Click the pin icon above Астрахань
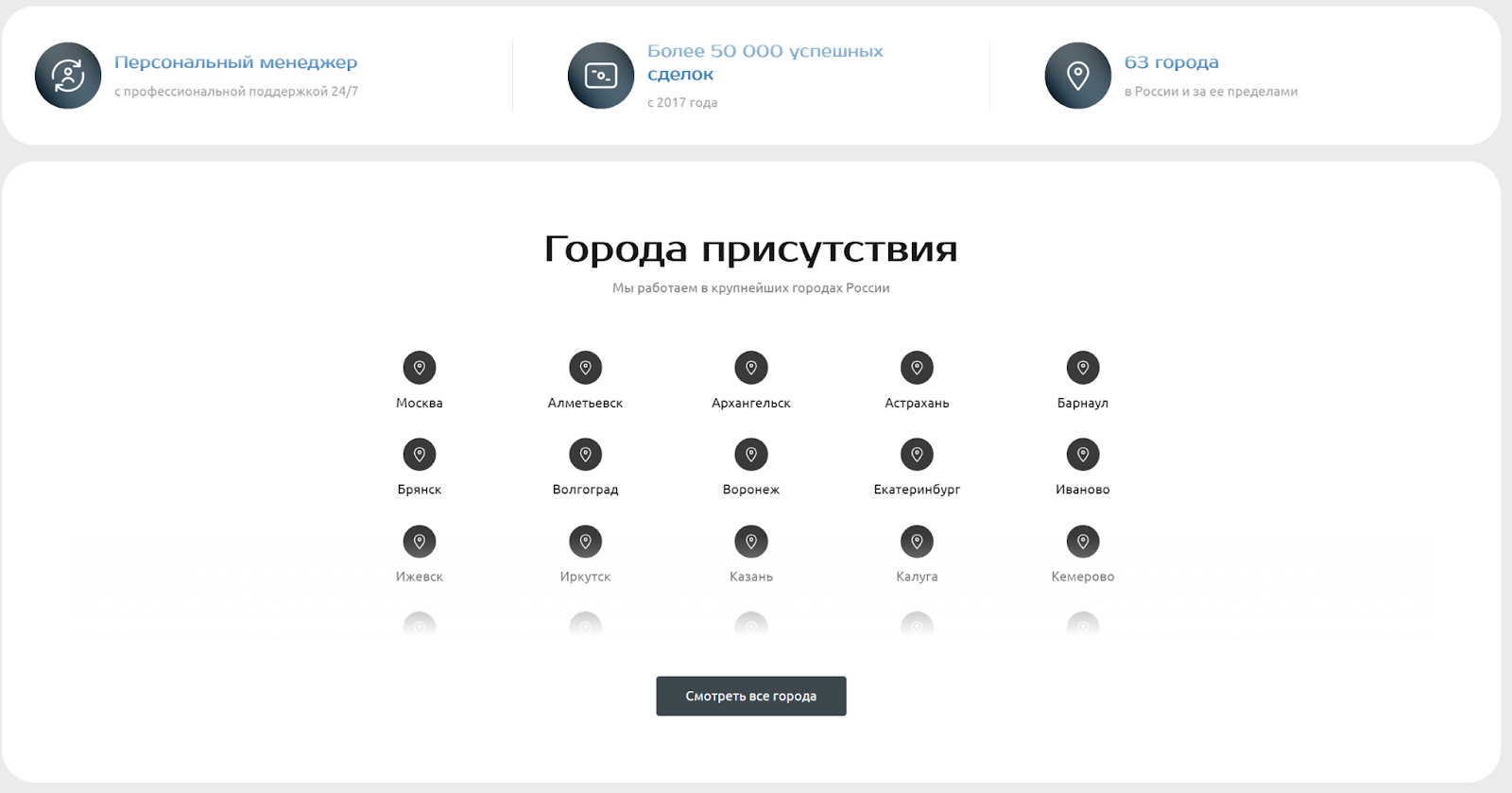Screen dimensions: 1512x793 click(x=918, y=368)
